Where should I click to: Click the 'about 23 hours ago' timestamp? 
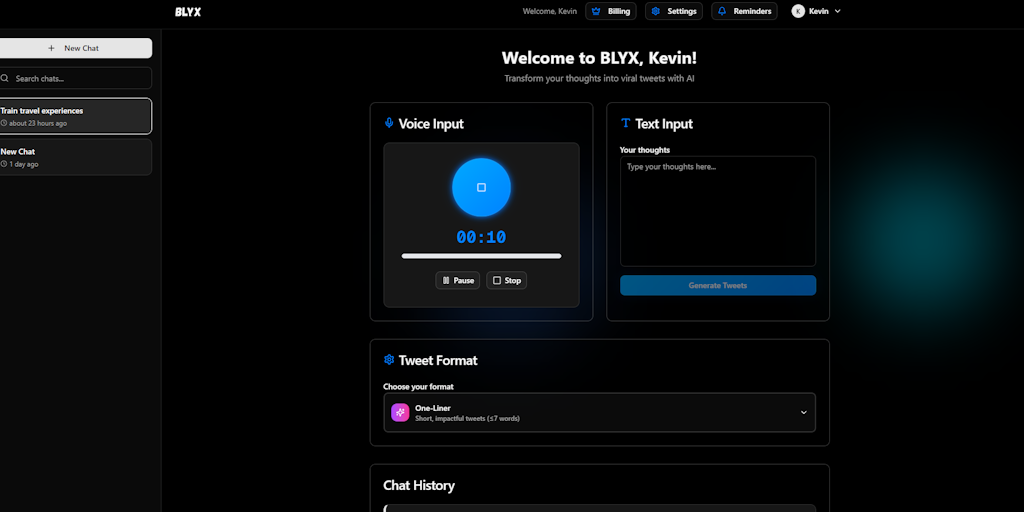click(x=38, y=123)
